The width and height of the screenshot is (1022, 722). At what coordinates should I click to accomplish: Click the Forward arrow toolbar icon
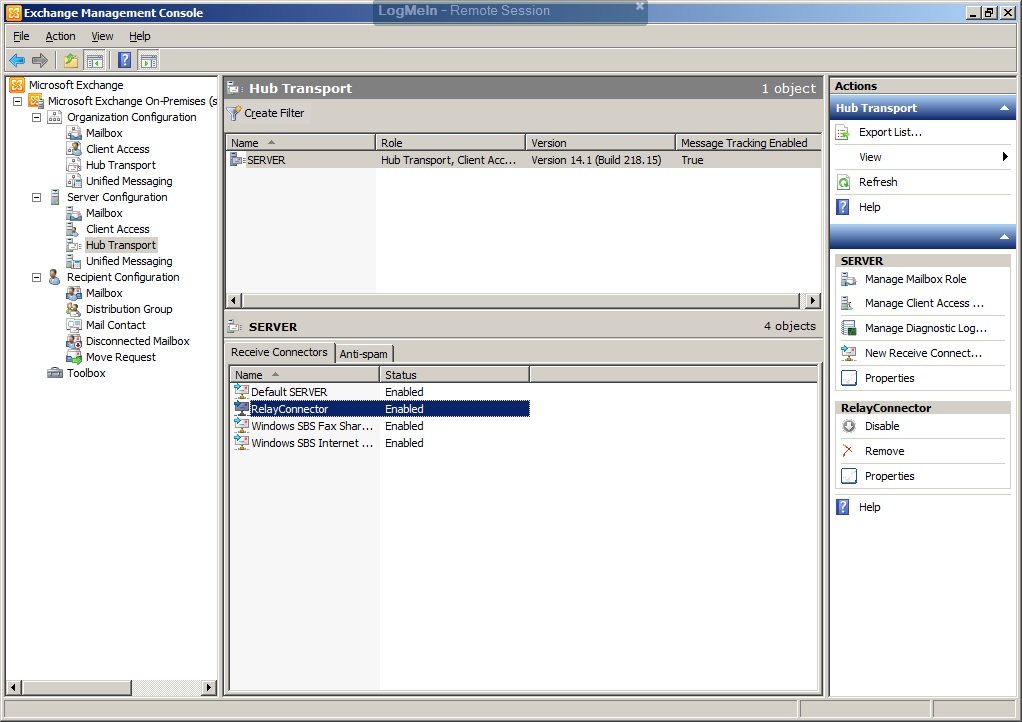click(40, 61)
